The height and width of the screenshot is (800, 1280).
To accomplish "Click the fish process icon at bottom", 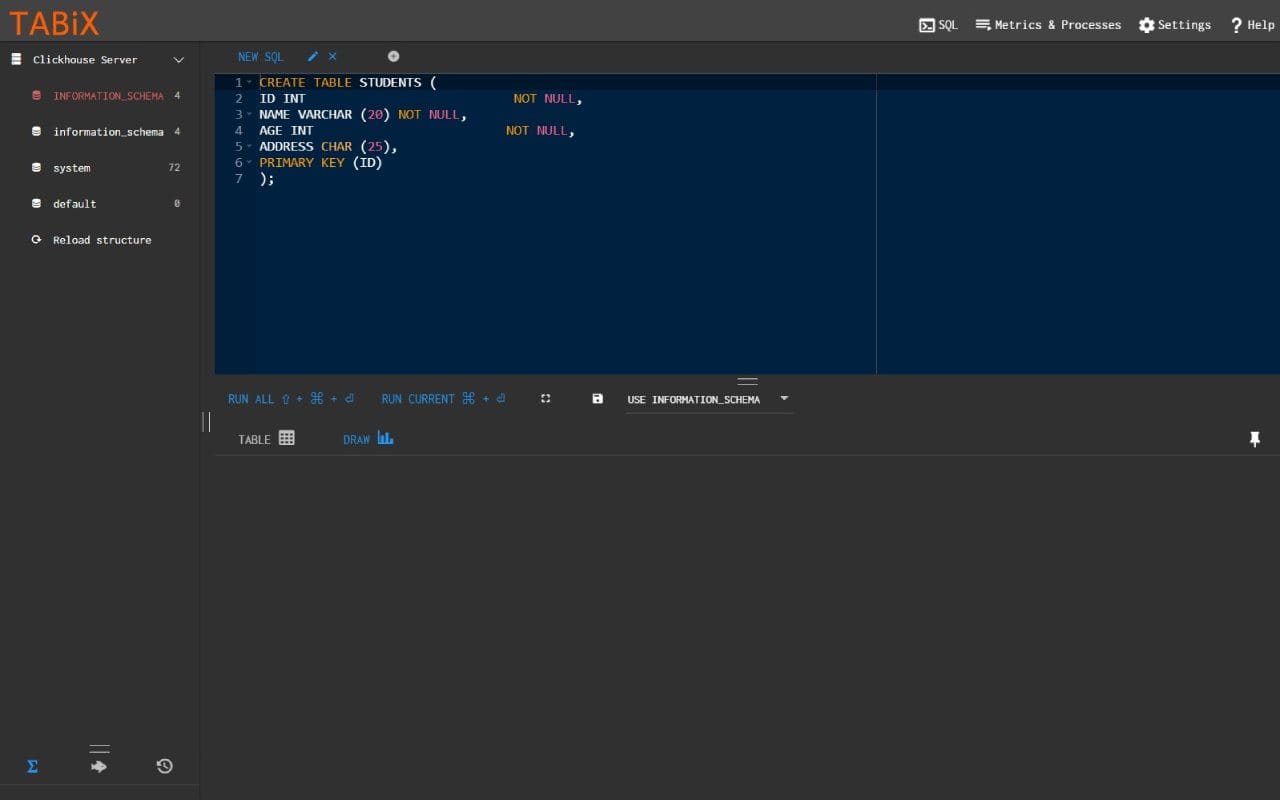I will [x=98, y=765].
